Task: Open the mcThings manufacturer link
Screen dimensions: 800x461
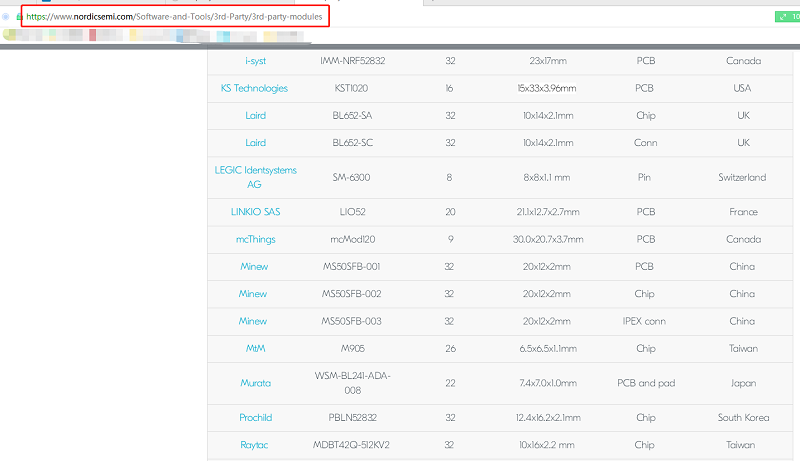Action: click(x=255, y=239)
